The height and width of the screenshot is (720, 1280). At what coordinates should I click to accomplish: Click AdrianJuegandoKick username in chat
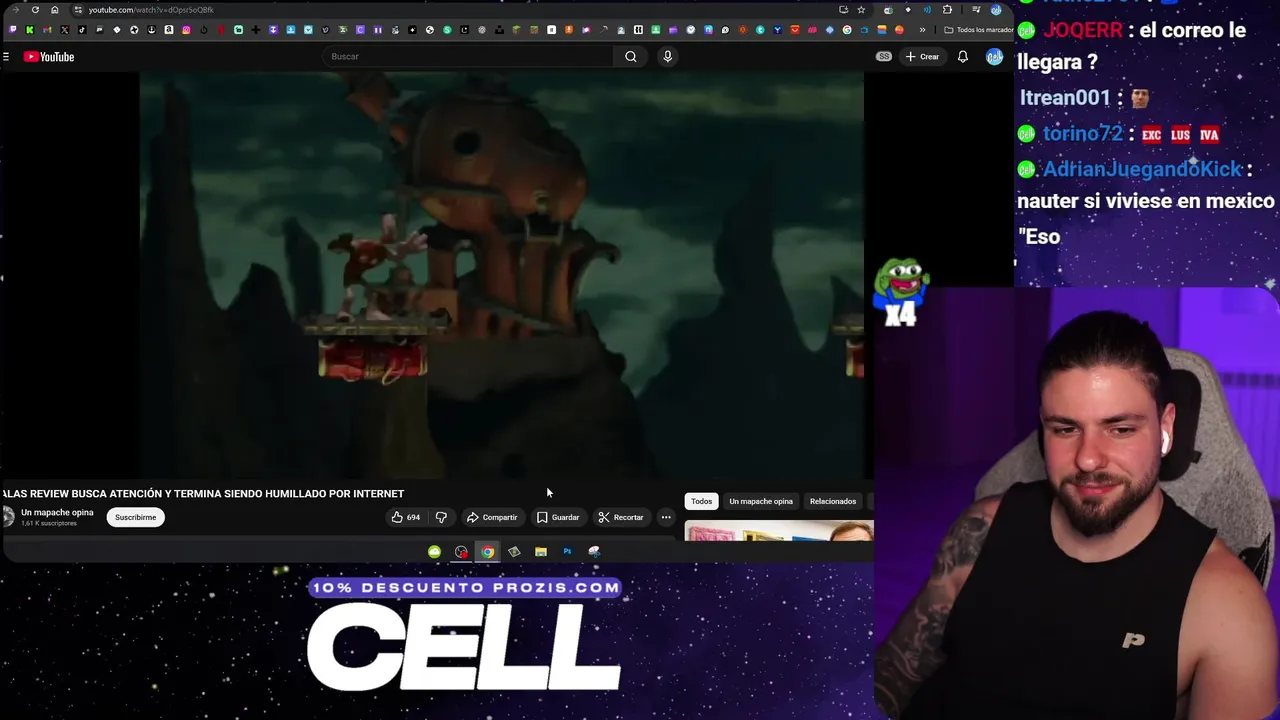pos(1142,169)
